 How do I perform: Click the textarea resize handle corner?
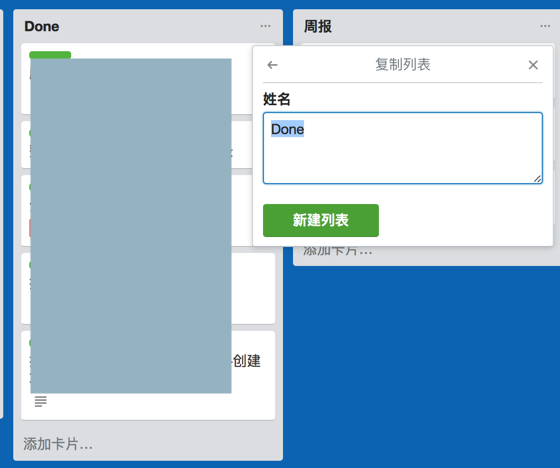(x=538, y=179)
